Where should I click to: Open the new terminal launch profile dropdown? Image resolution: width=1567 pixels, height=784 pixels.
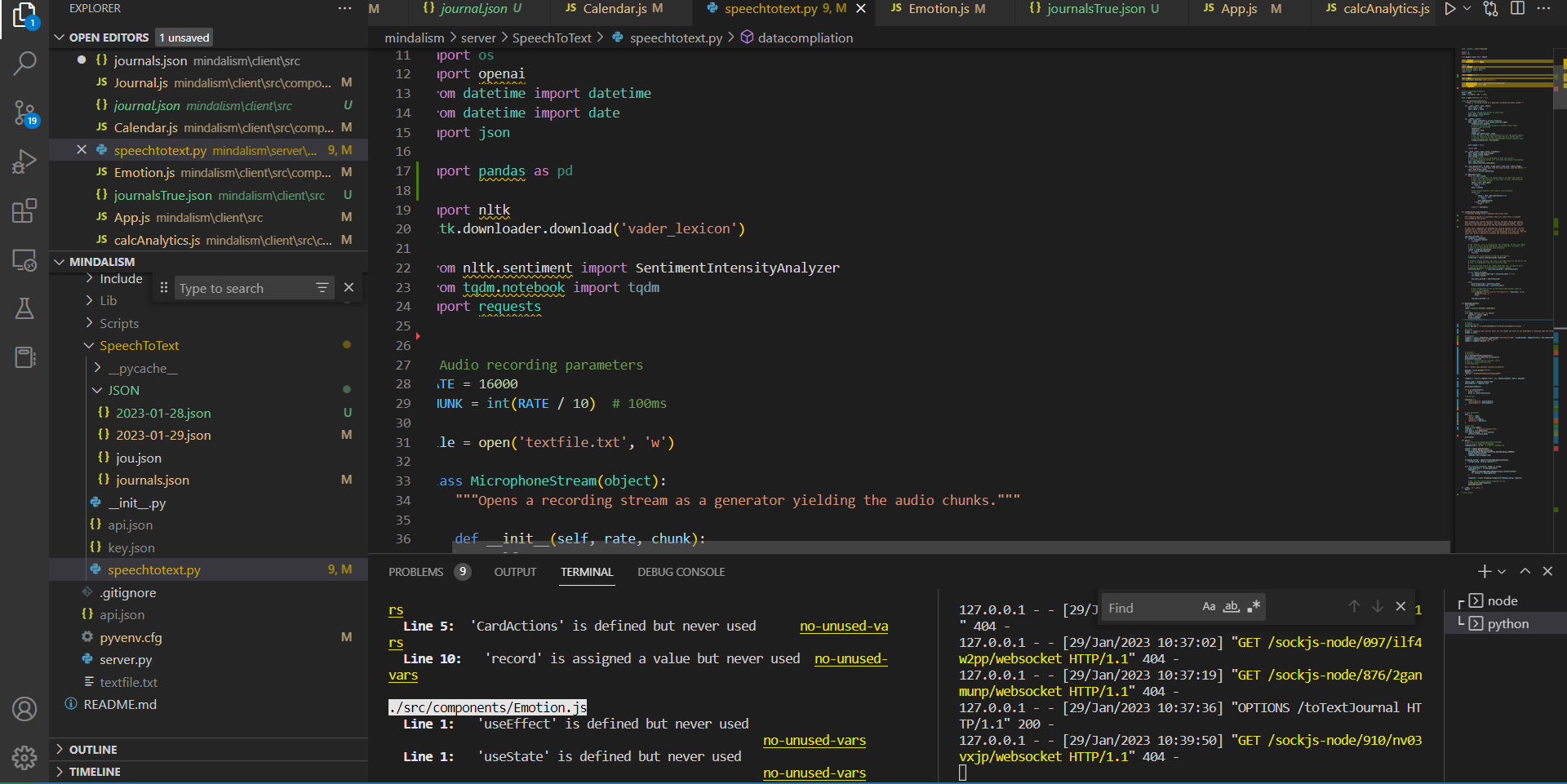[x=1502, y=572]
